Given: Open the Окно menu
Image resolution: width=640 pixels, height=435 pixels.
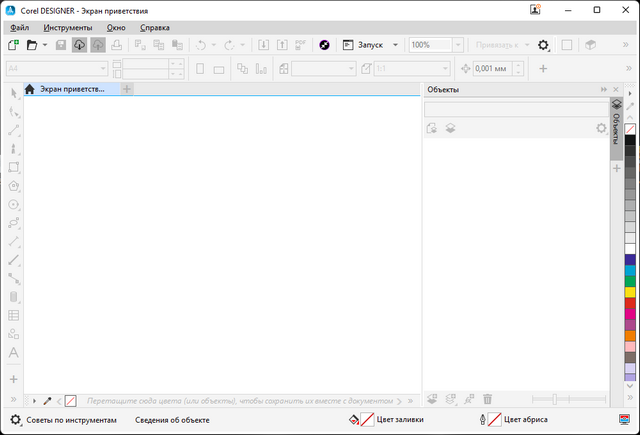Looking at the screenshot, I should 116,28.
